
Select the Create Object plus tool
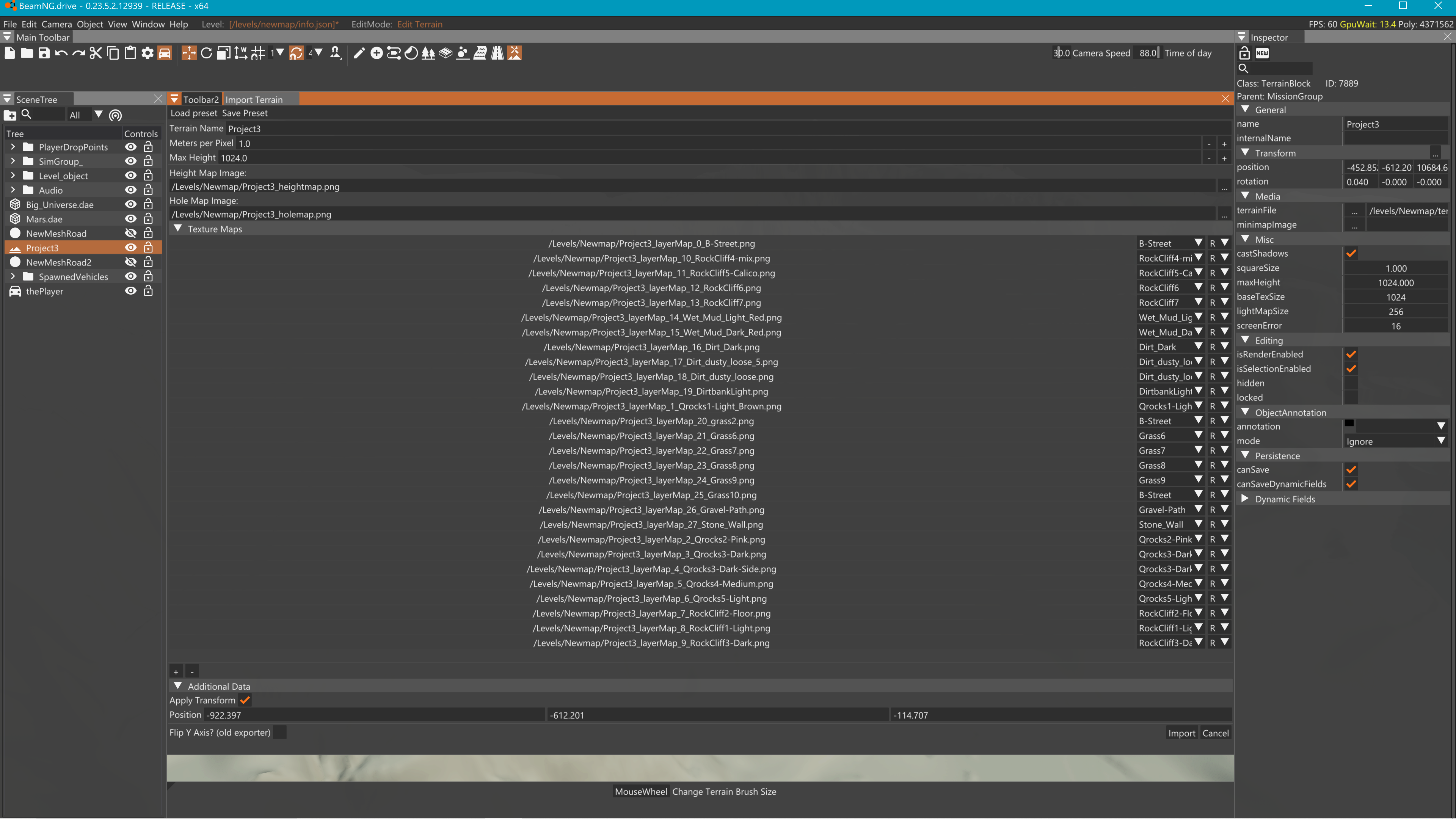tap(377, 53)
